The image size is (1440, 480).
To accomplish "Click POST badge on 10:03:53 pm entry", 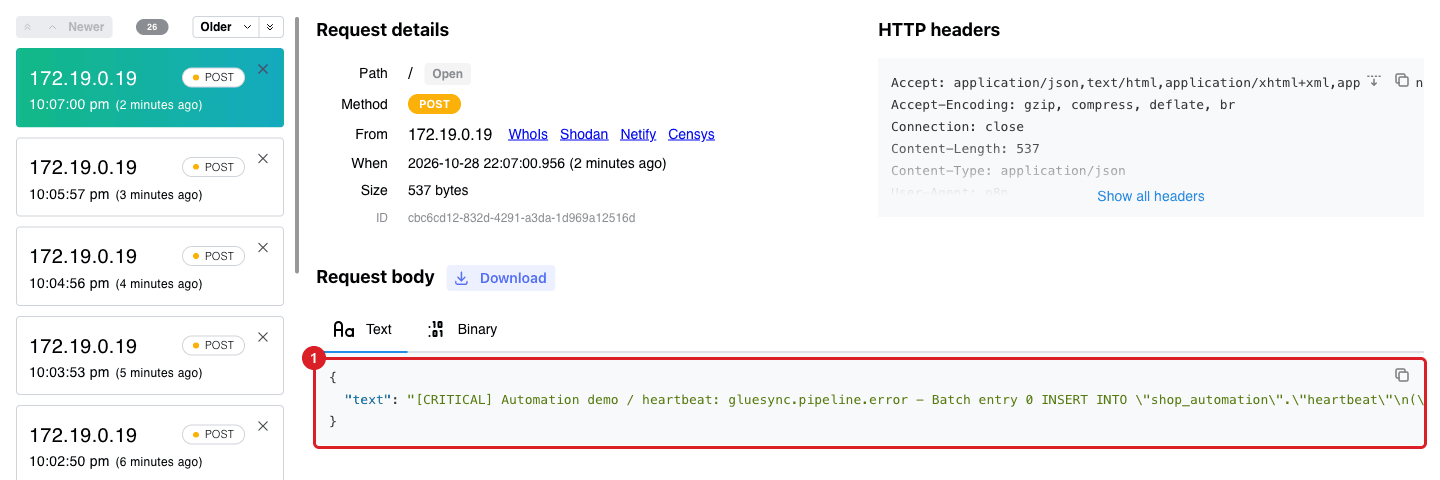I will tap(213, 345).
